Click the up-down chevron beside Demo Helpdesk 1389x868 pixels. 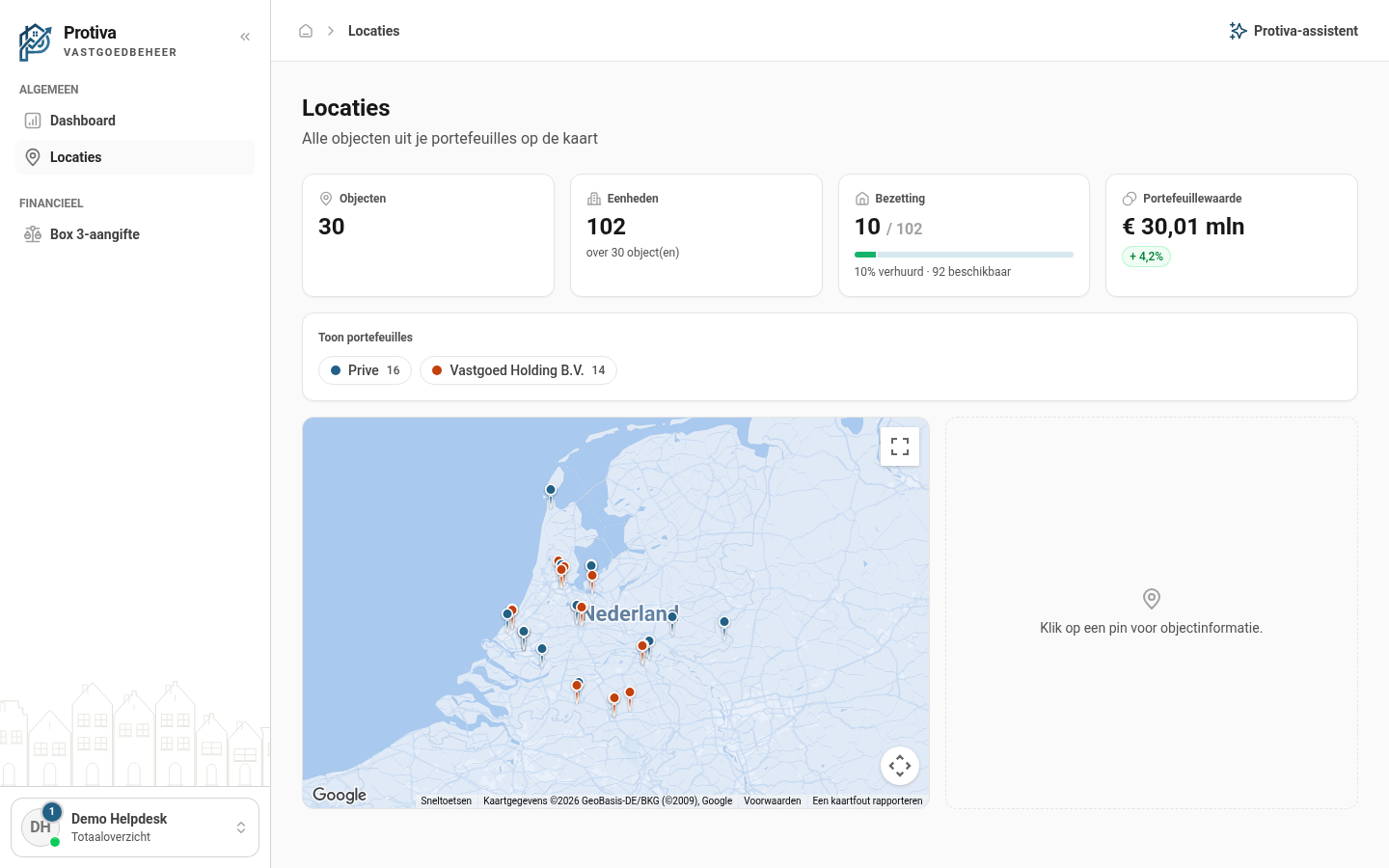tap(241, 827)
